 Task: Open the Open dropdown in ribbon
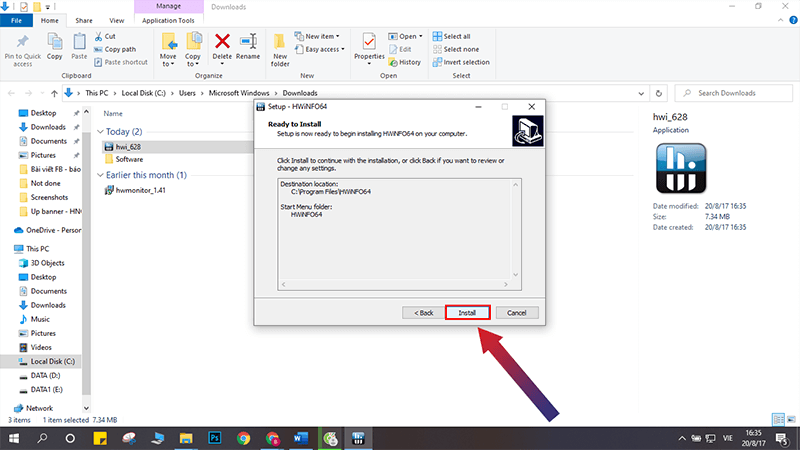click(406, 36)
